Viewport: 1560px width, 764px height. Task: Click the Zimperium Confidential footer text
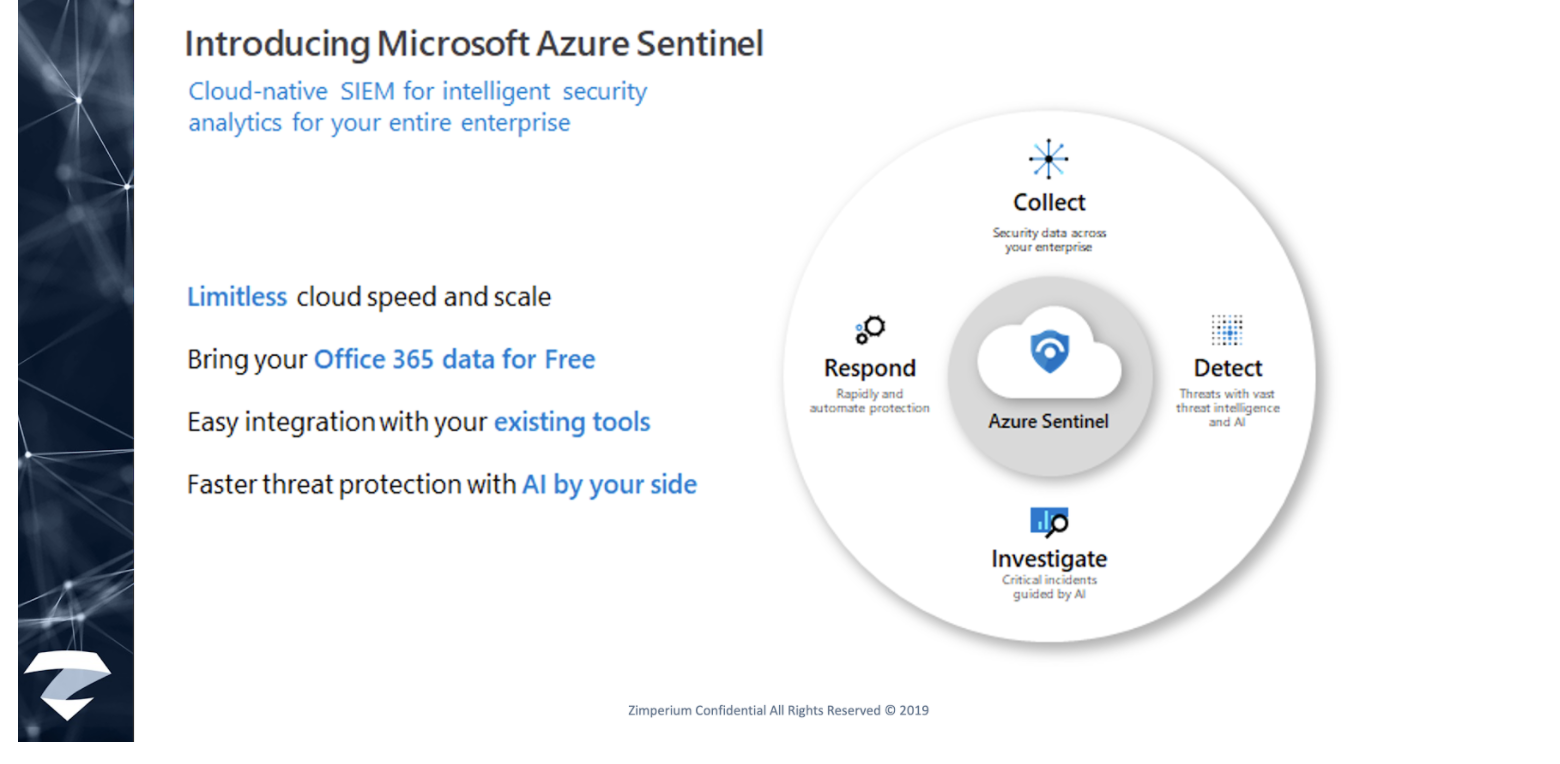[778, 711]
